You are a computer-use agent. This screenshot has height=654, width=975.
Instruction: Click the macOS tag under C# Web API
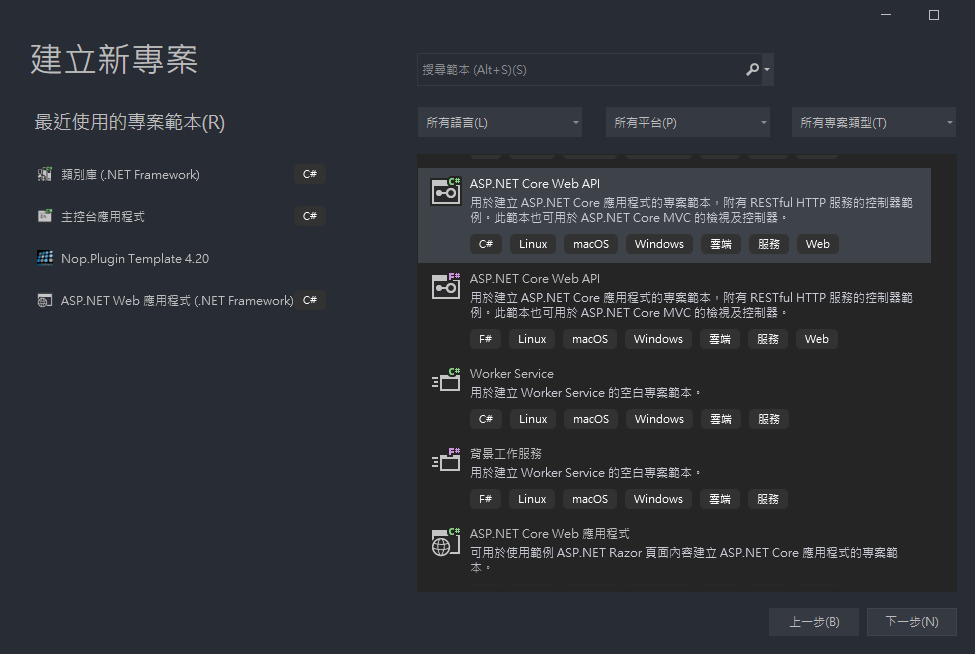[591, 244]
